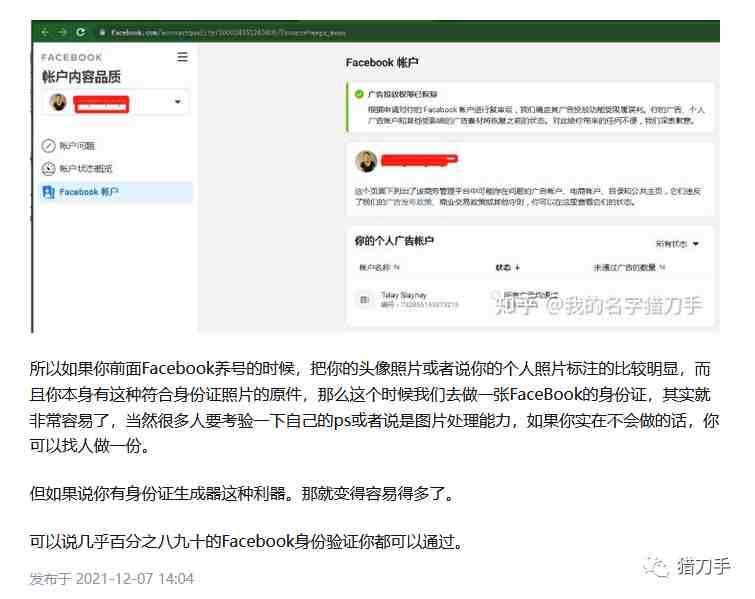Expand the sidebar account selector dropdown
Screen dimensions: 755x599
(x=178, y=102)
